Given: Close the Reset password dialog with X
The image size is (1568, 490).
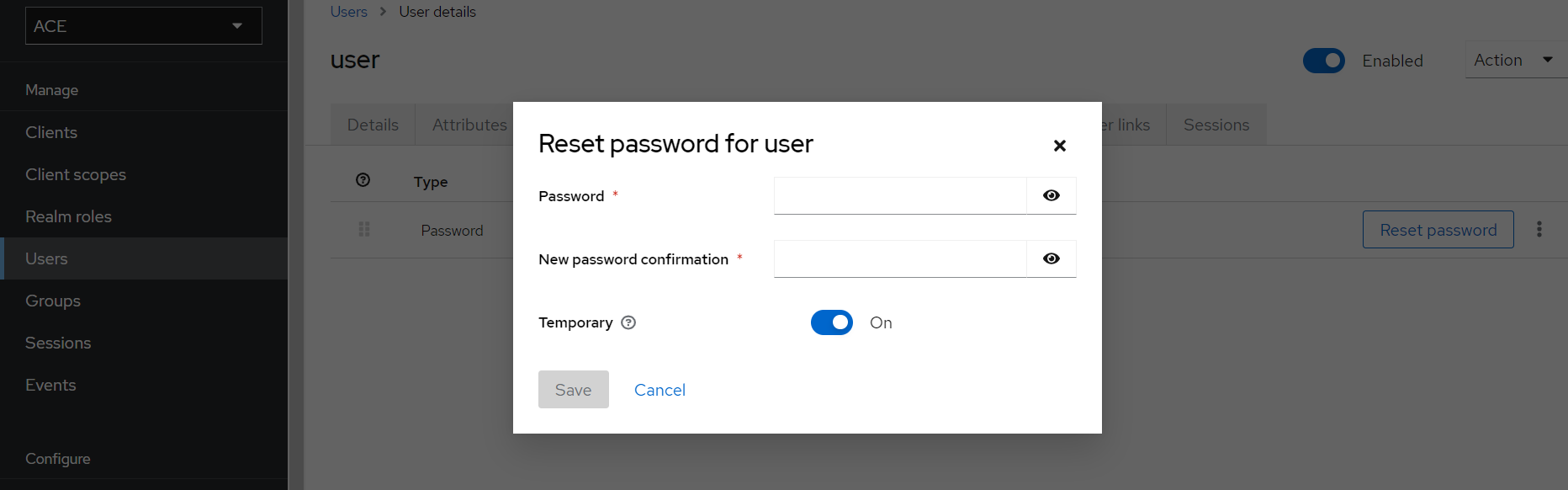Looking at the screenshot, I should pyautogui.click(x=1060, y=146).
